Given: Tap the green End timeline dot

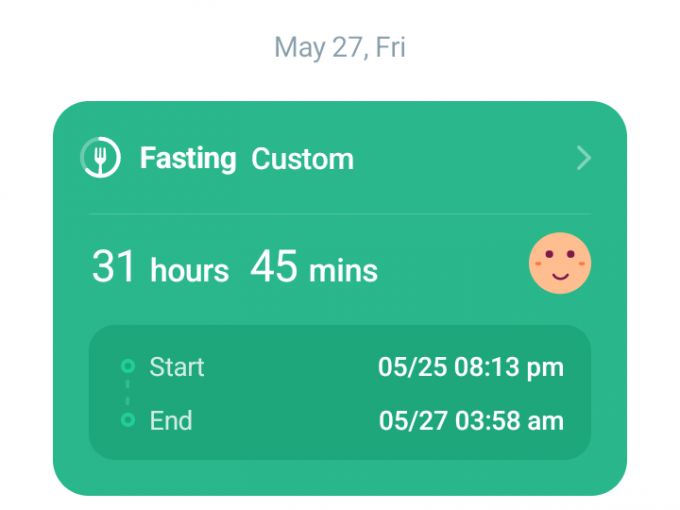Looking at the screenshot, I should [x=127, y=420].
